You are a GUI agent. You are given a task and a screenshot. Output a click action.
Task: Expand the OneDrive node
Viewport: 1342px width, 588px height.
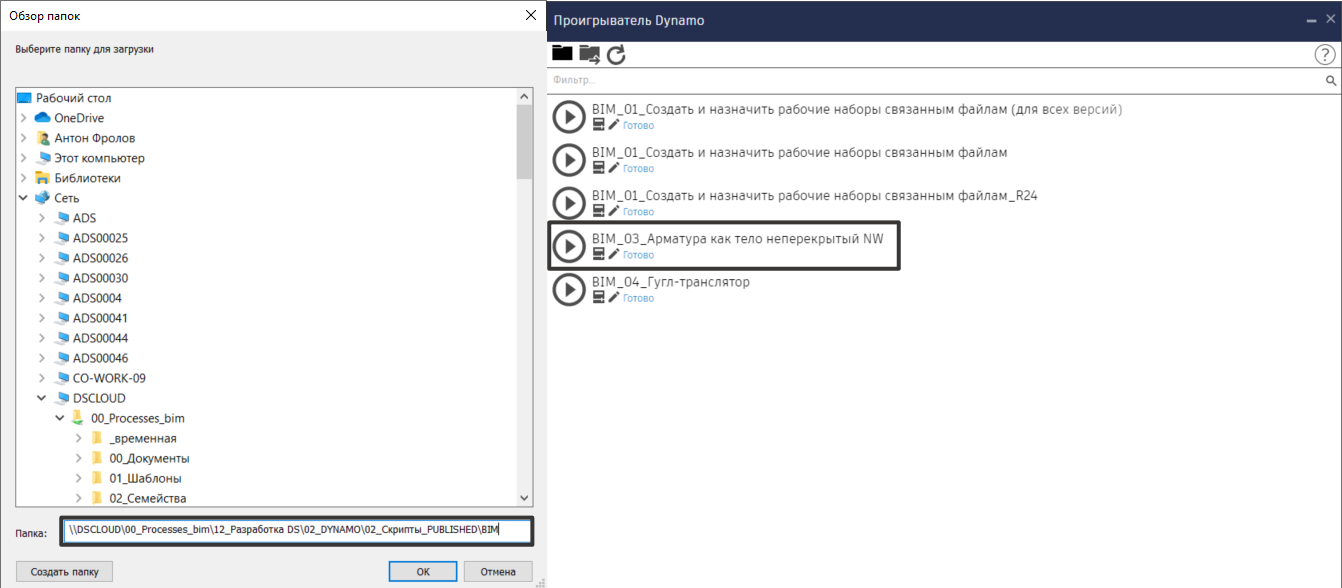tap(23, 118)
